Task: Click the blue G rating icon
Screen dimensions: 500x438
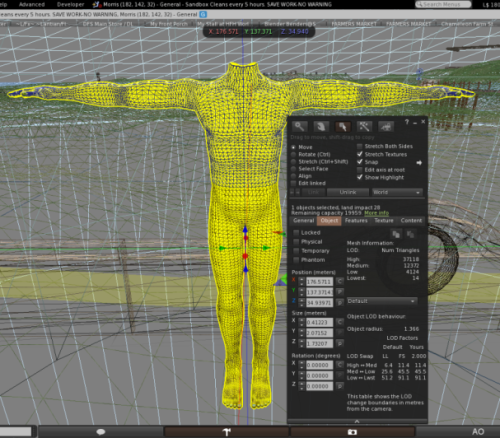Action: [x=203, y=14]
